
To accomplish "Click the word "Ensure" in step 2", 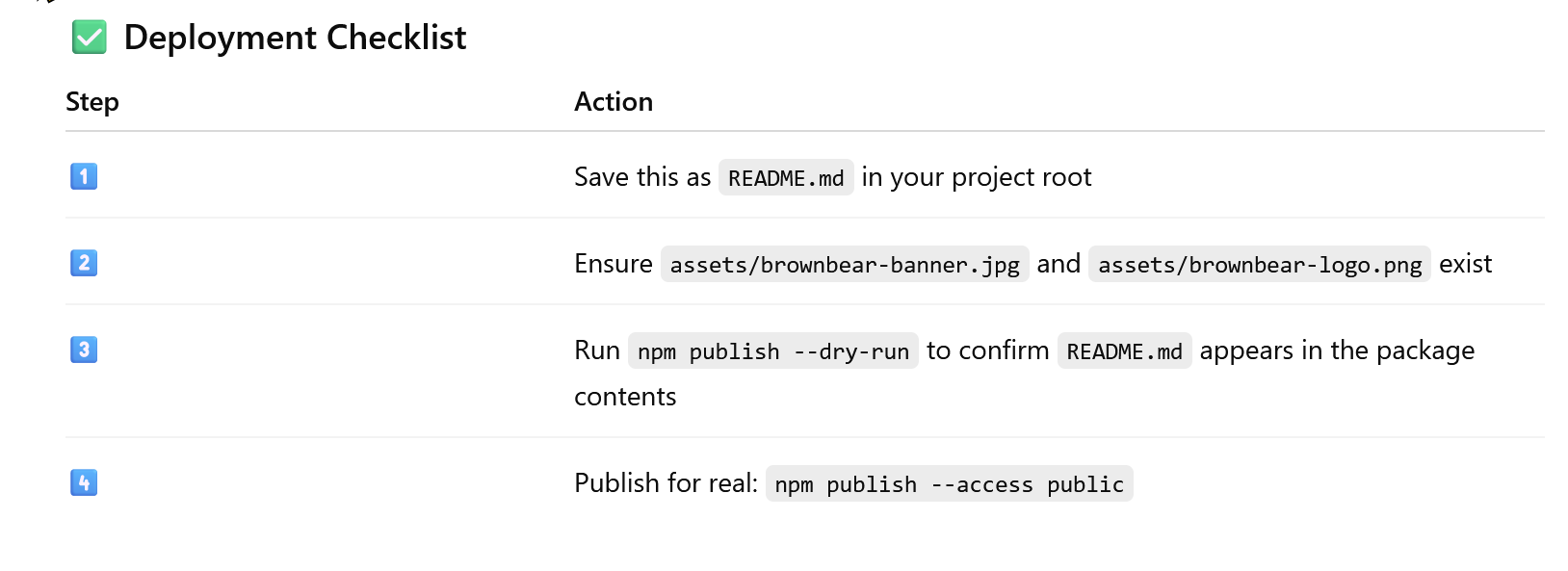I will click(x=614, y=264).
